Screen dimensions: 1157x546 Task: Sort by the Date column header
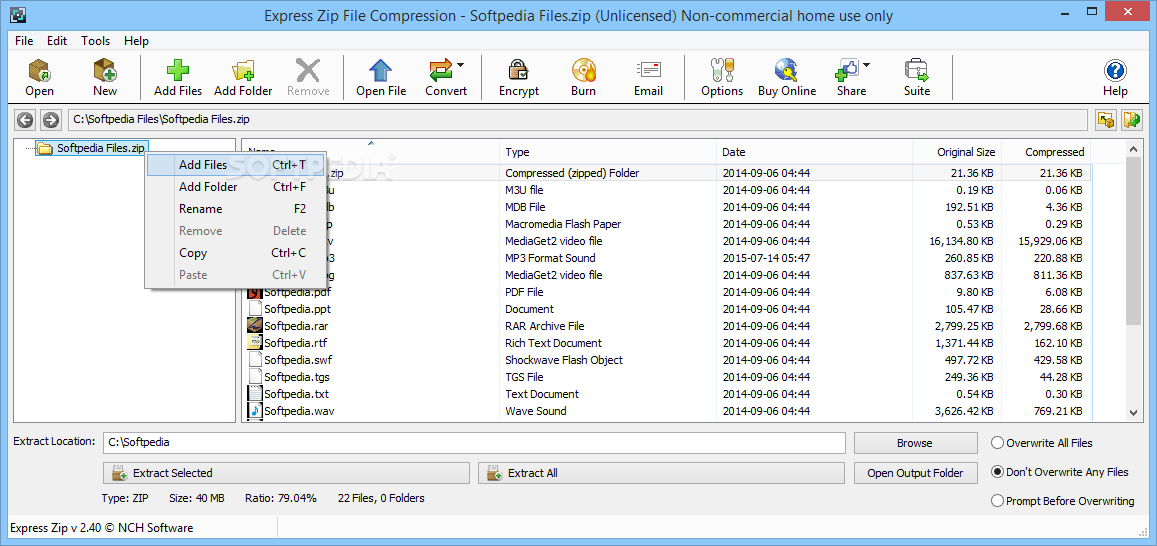[815, 152]
